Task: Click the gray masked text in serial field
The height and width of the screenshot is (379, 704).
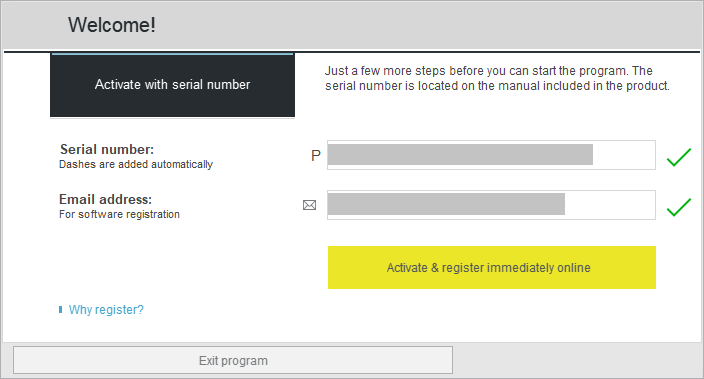Action: tap(460, 154)
